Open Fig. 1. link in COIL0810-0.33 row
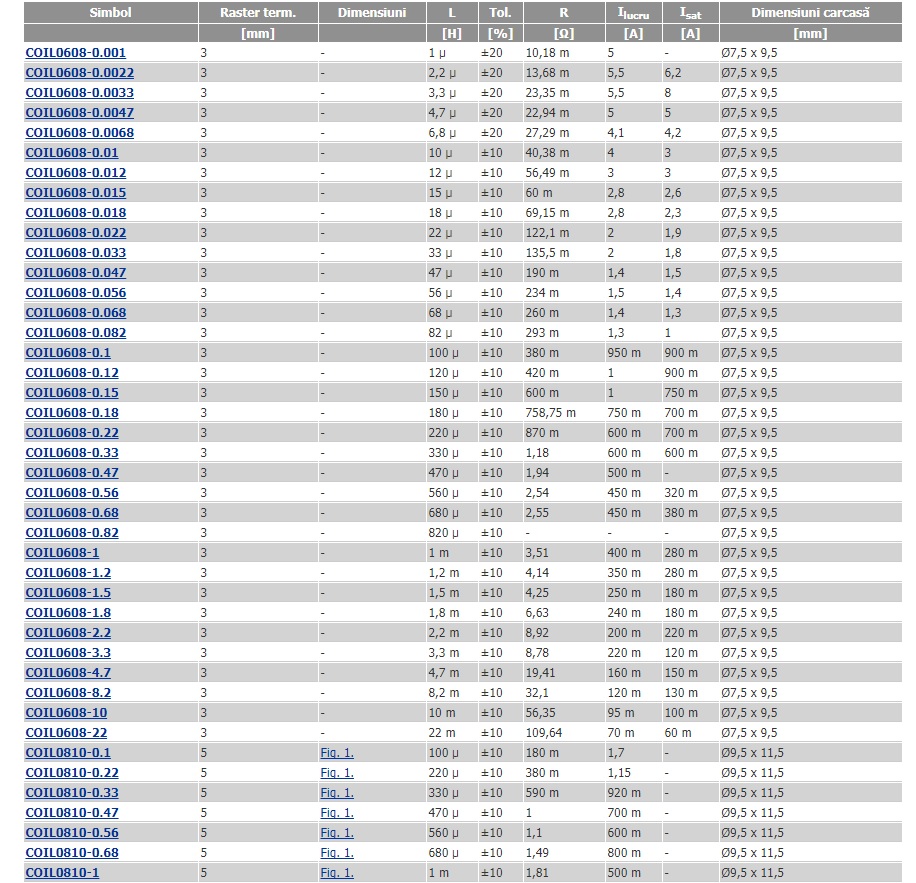Screen dimensions: 916x883 (x=337, y=793)
